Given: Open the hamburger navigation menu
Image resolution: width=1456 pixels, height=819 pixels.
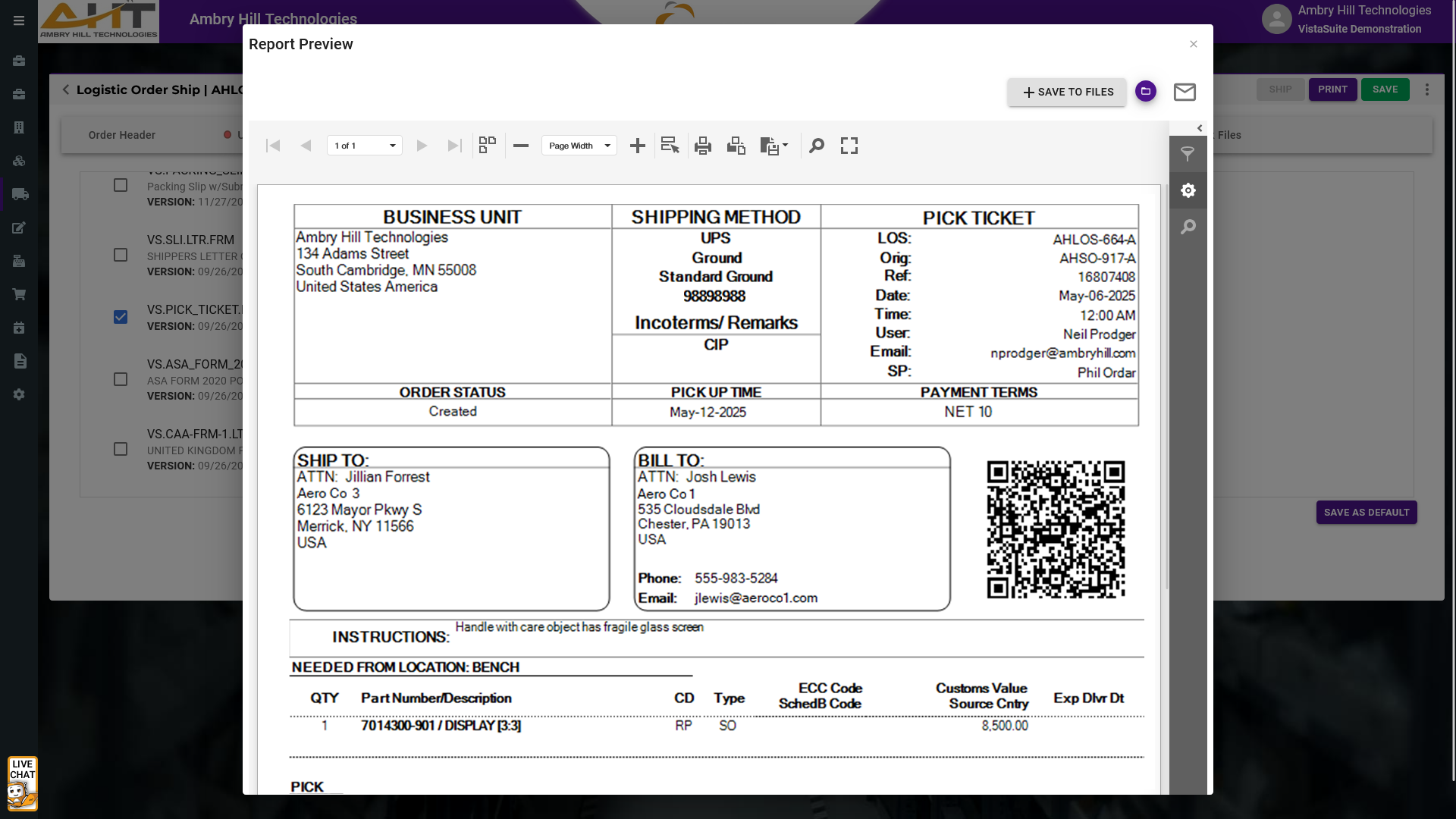Looking at the screenshot, I should tap(19, 20).
